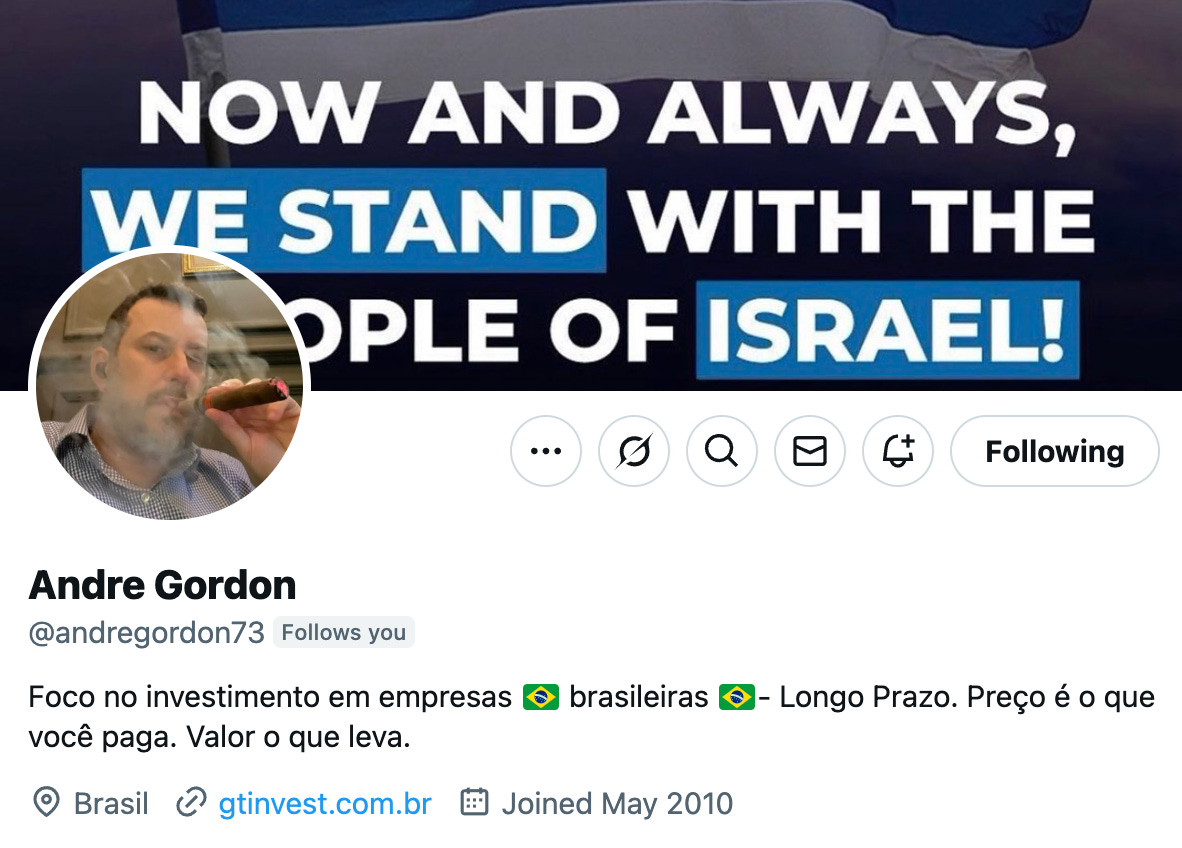Click the Brasil location text
1182x848 pixels.
tap(111, 804)
